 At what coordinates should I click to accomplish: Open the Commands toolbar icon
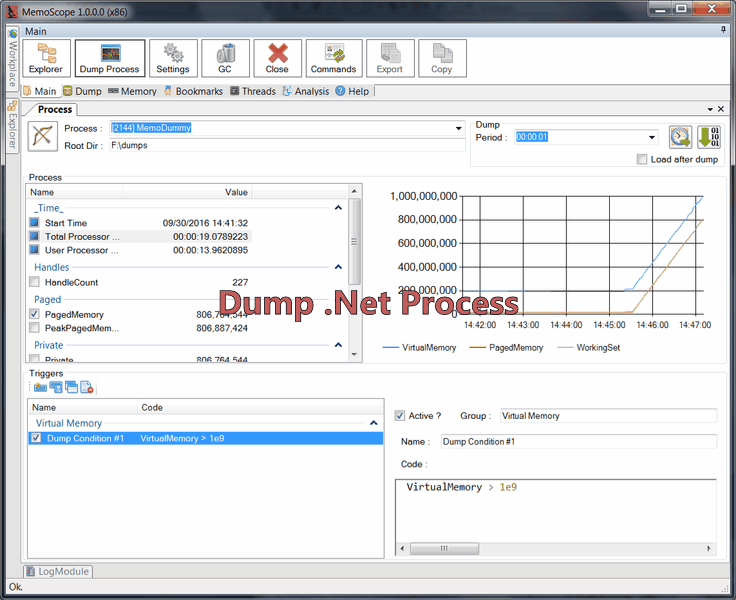coord(333,59)
